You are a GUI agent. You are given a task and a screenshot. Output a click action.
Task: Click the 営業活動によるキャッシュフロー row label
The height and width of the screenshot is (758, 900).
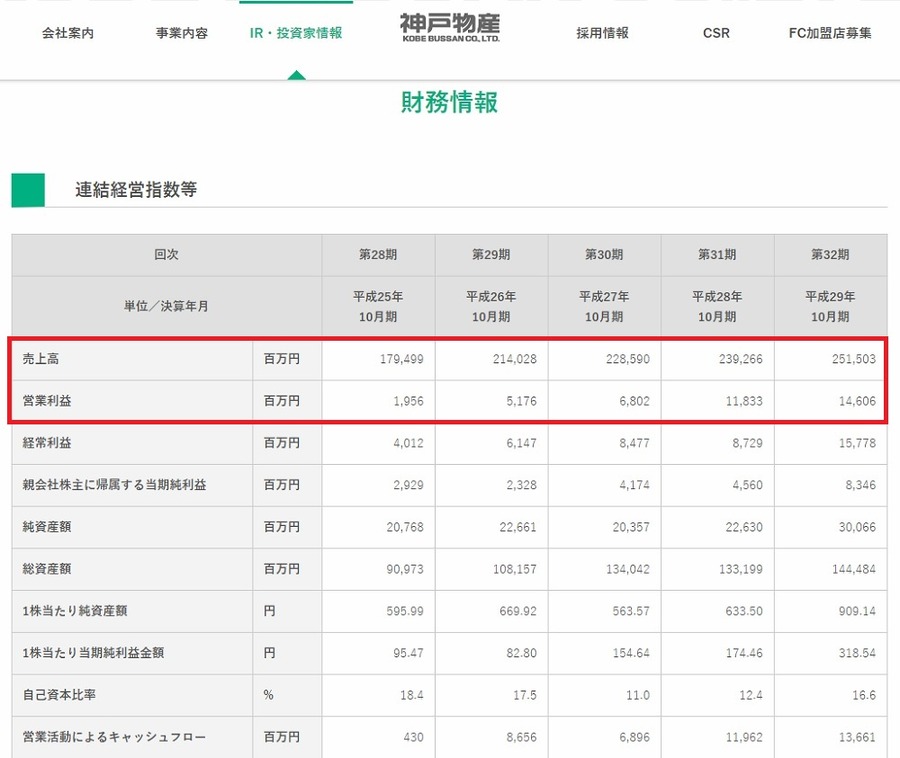[x=114, y=737]
